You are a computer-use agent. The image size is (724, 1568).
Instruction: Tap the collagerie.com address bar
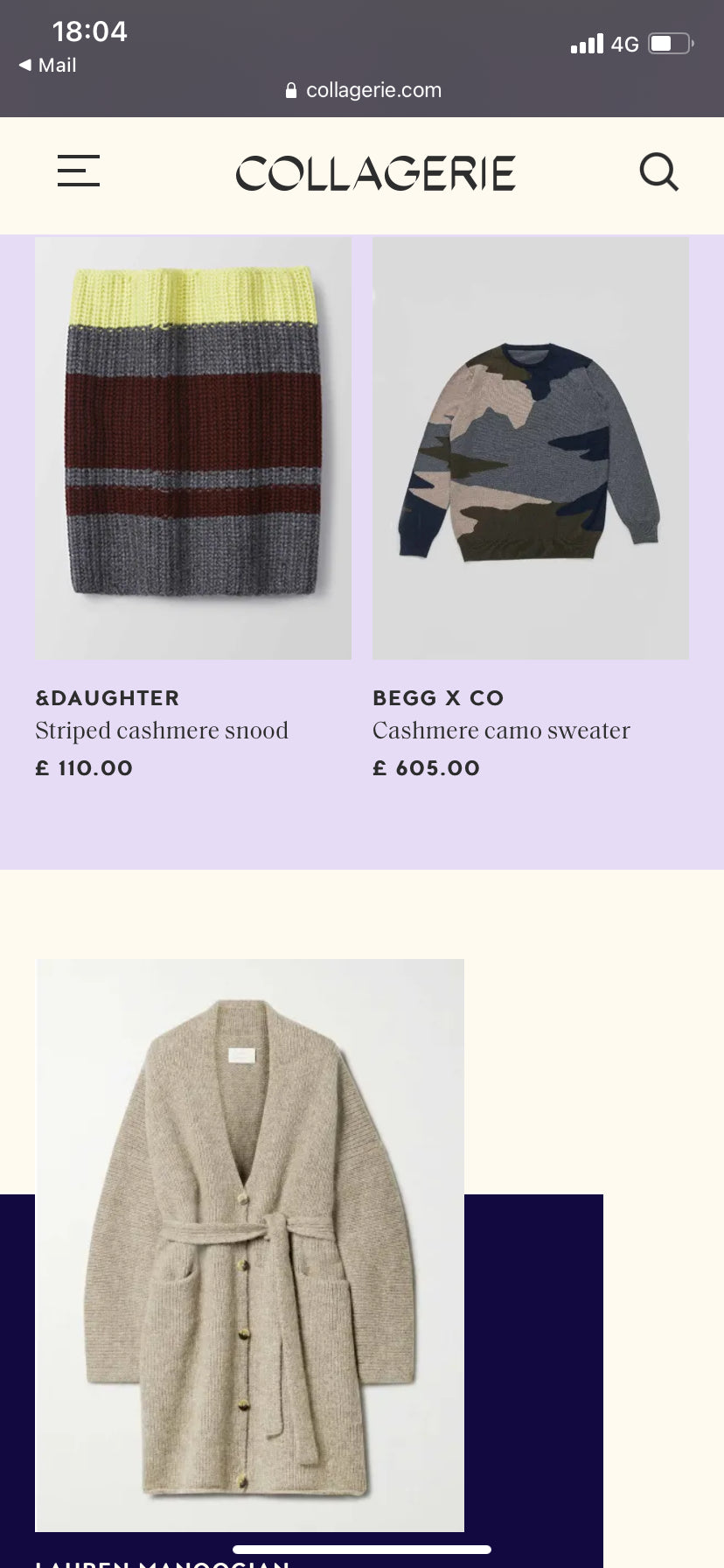[364, 90]
